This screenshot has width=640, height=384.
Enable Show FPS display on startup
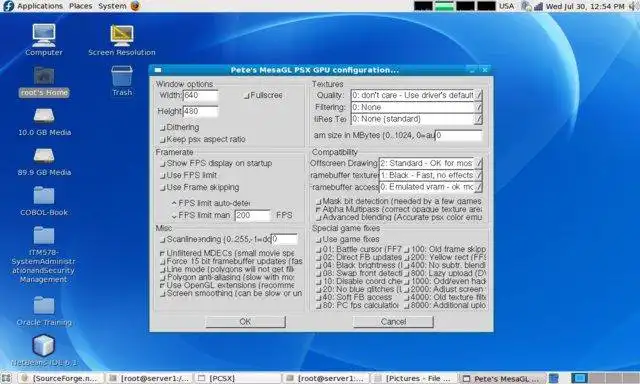[x=162, y=164]
